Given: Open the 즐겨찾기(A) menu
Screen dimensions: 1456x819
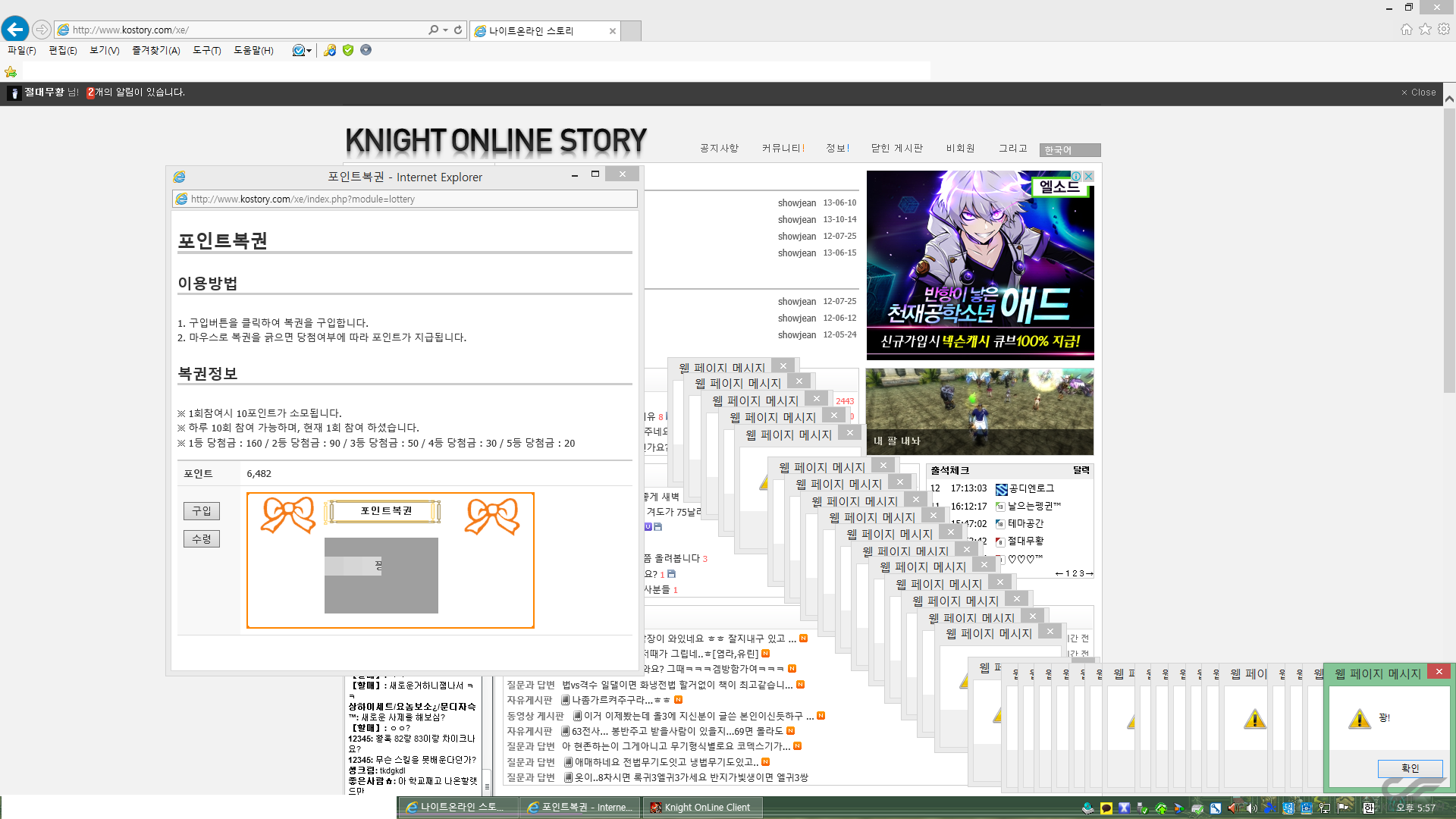Looking at the screenshot, I should (155, 50).
